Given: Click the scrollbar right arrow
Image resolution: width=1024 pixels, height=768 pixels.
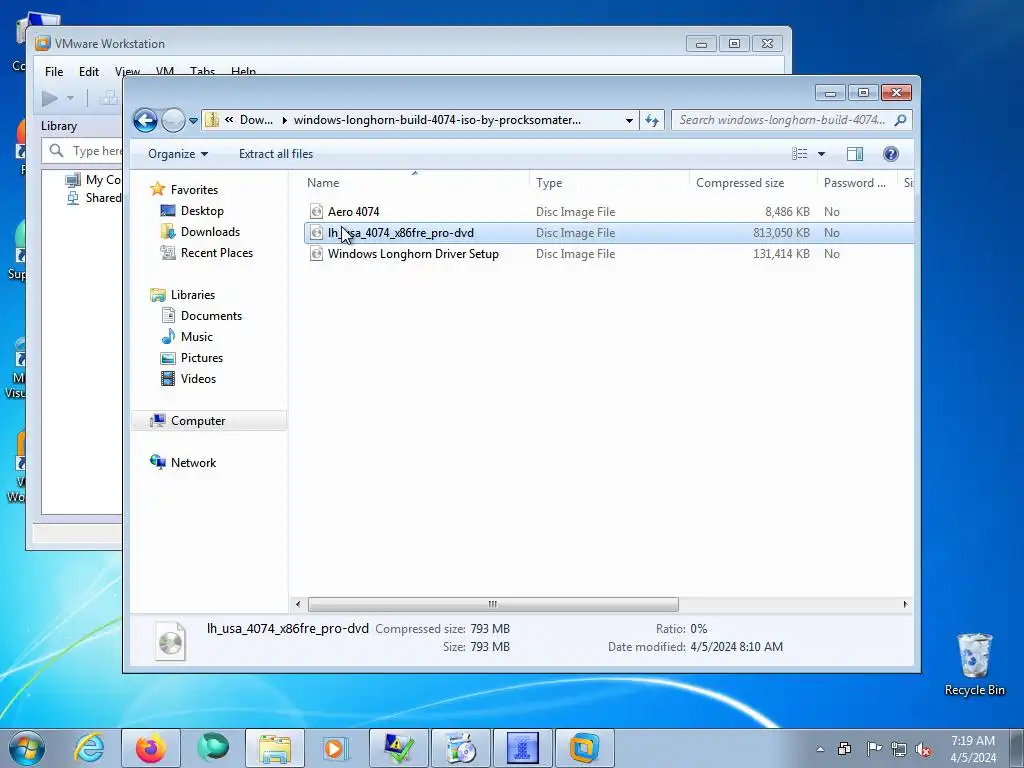Looking at the screenshot, I should (905, 605).
